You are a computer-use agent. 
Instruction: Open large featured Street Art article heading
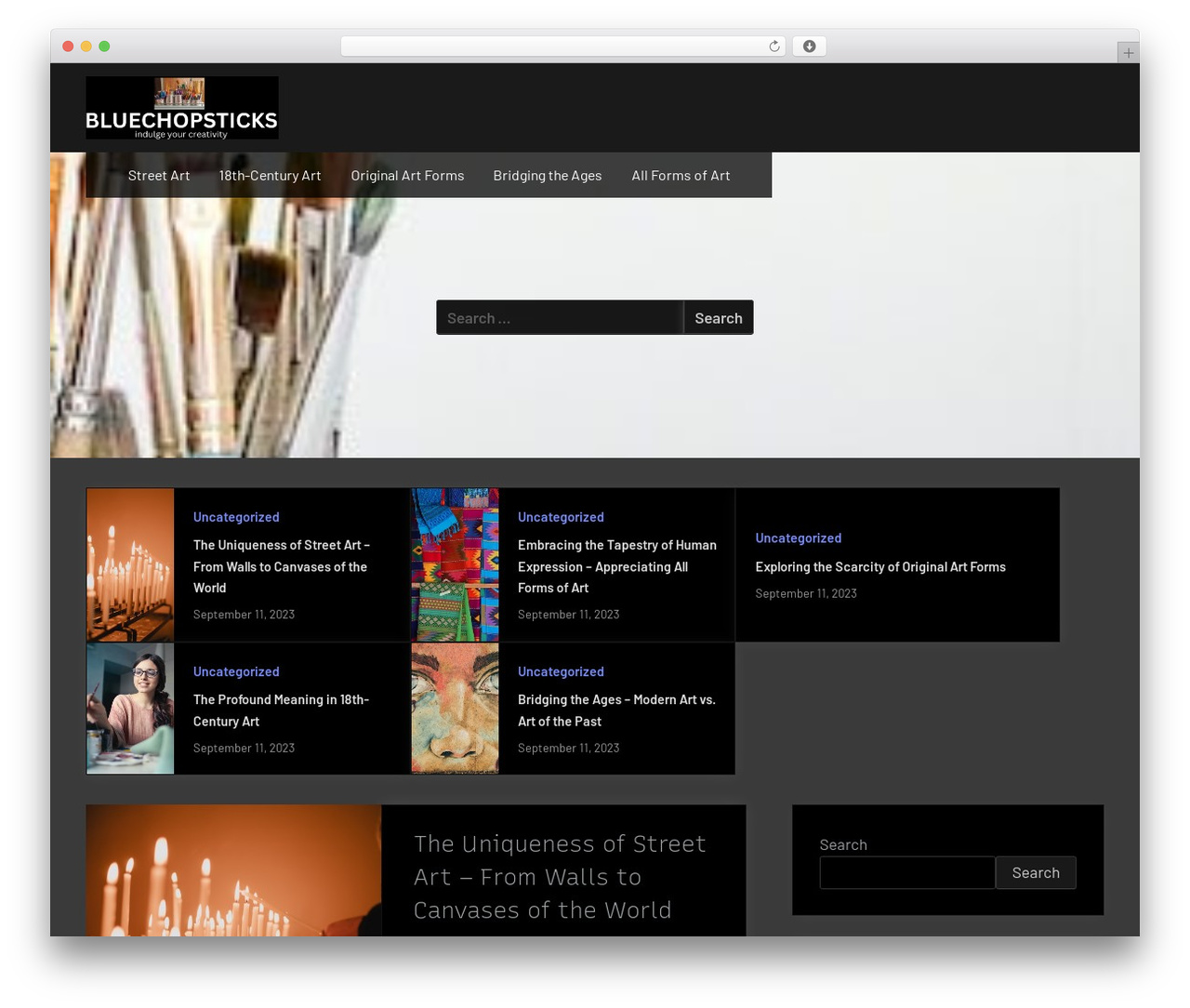560,877
